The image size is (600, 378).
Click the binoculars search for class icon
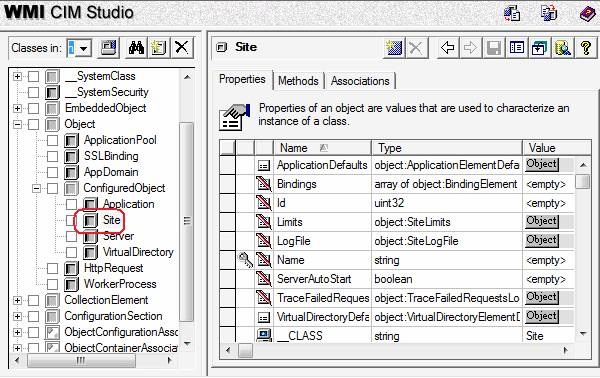[x=136, y=48]
